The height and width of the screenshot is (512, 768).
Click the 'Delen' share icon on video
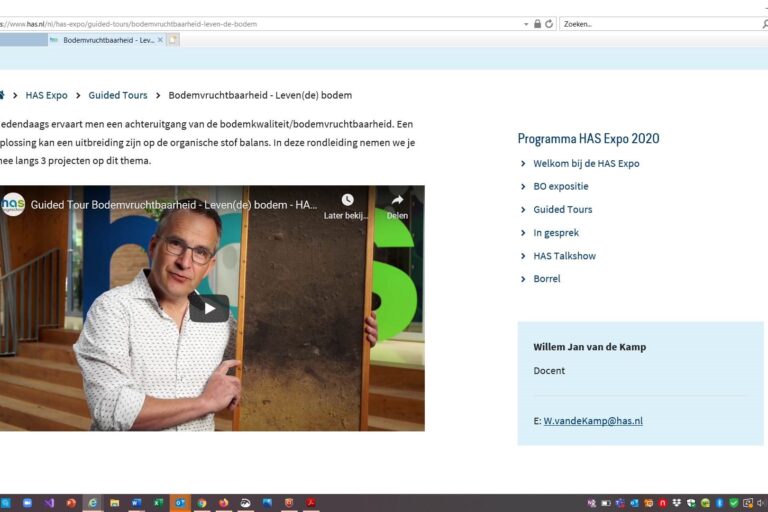click(397, 200)
